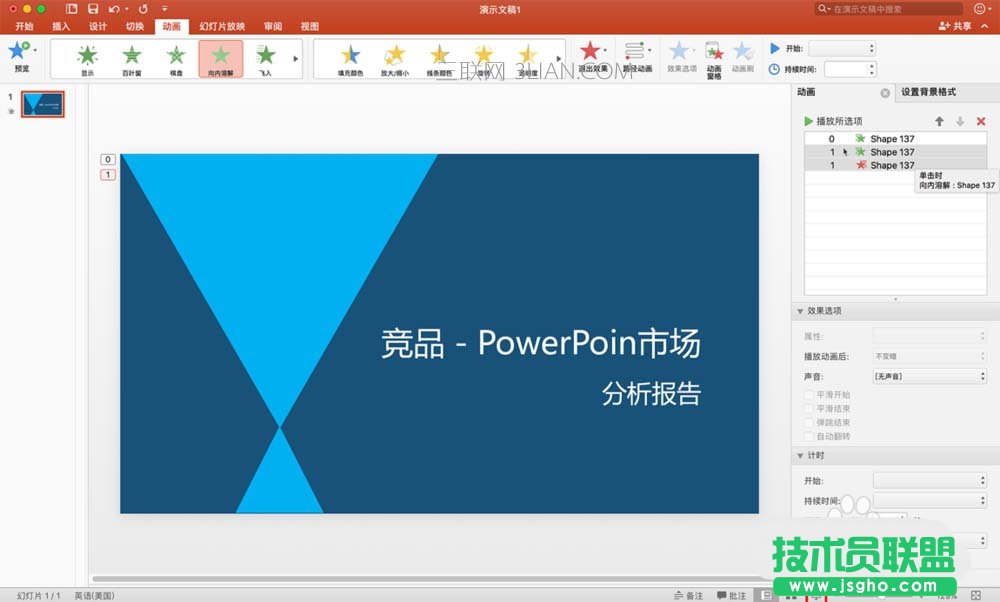Select Shape 137 animation row numbered 0
Image resolution: width=1000 pixels, height=602 pixels.
coord(895,139)
